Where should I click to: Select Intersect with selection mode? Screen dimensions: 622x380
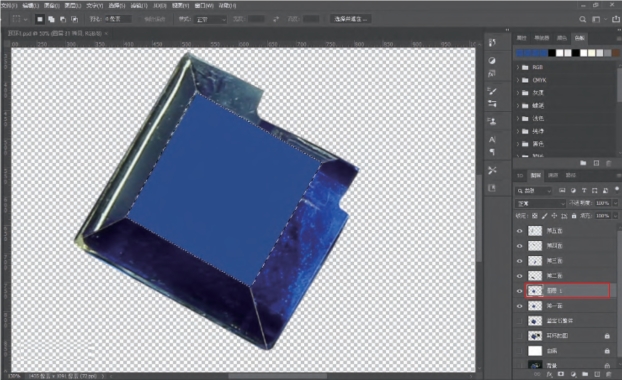pos(74,19)
